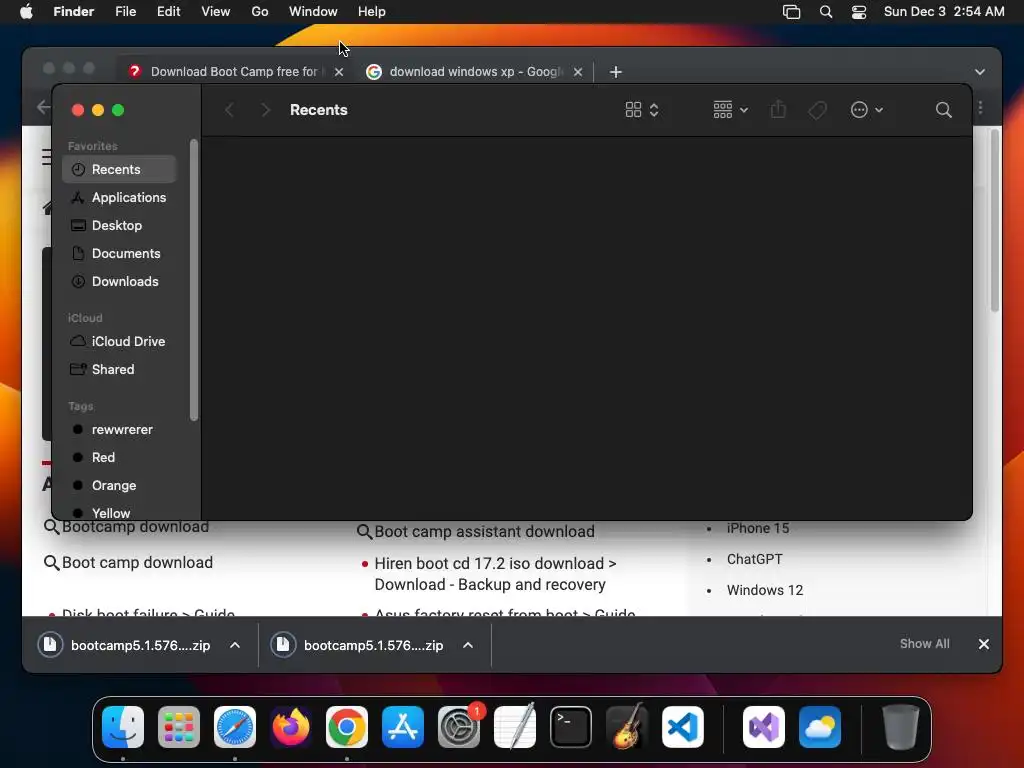Open Control Center in menu bar
1024x768 pixels.
pos(859,12)
